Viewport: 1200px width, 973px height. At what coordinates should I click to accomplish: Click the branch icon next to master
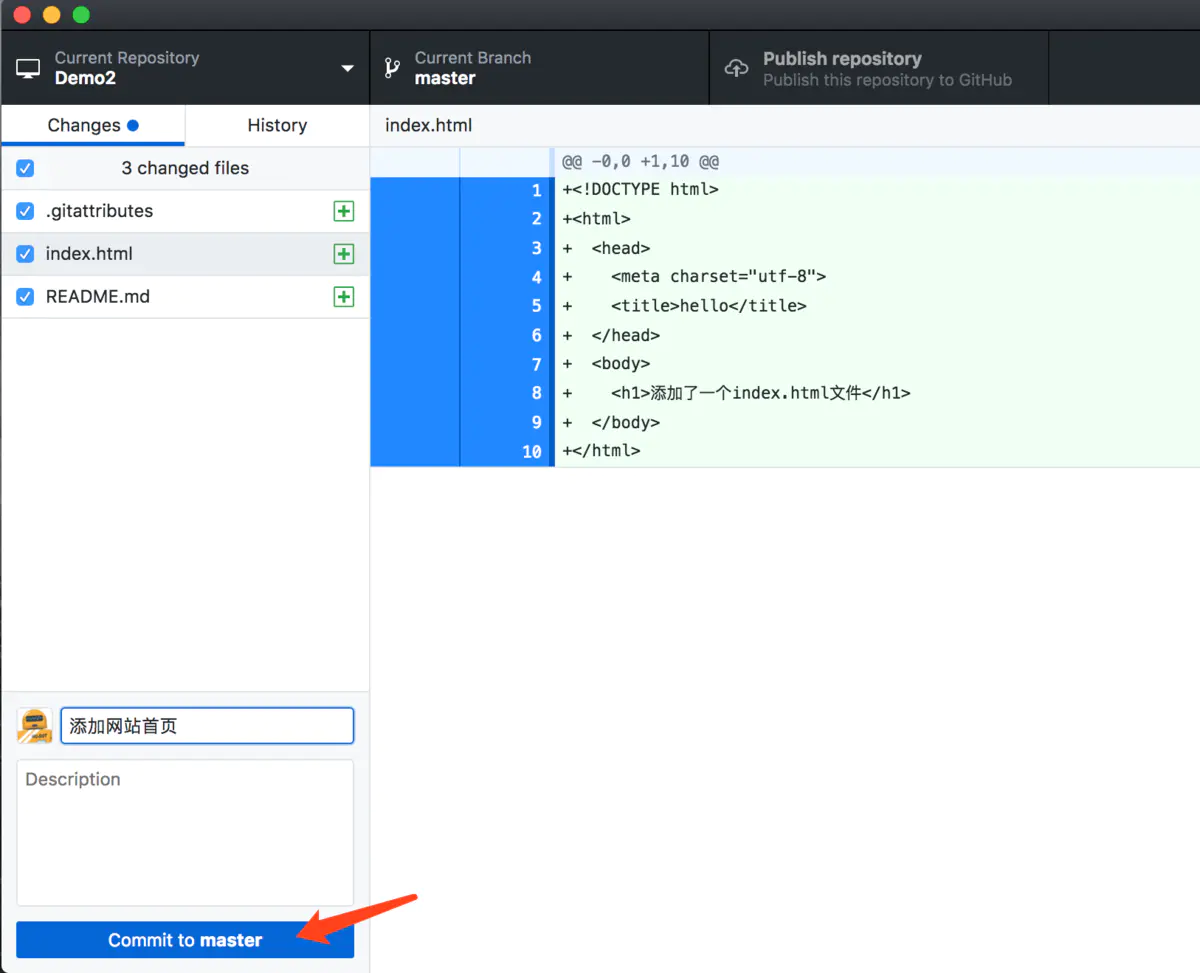(x=389, y=67)
